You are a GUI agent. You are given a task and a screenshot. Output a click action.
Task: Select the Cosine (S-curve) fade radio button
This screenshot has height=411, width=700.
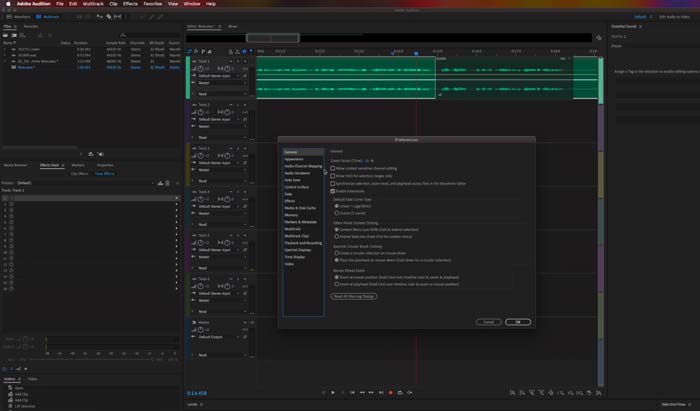tap(337, 213)
